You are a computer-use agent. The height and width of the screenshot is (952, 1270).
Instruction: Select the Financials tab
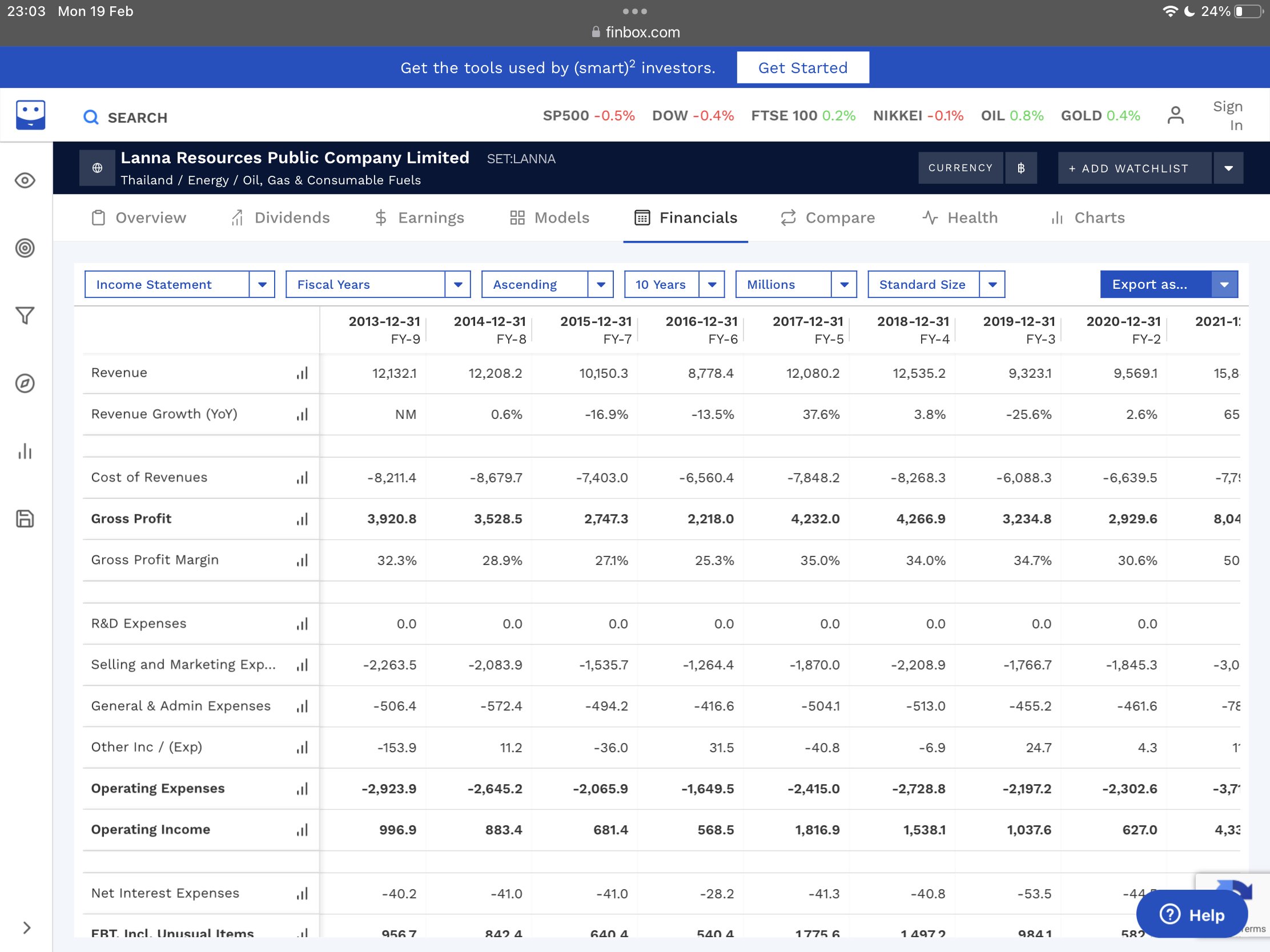click(x=685, y=217)
